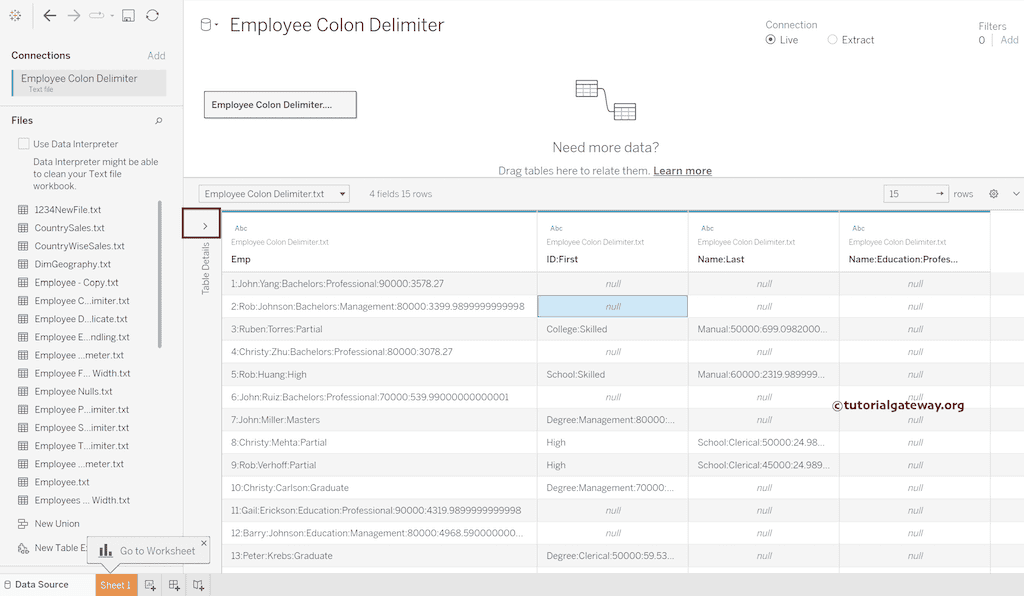This screenshot has height=596, width=1024.
Task: Click the New Story icon
Action: (198, 584)
